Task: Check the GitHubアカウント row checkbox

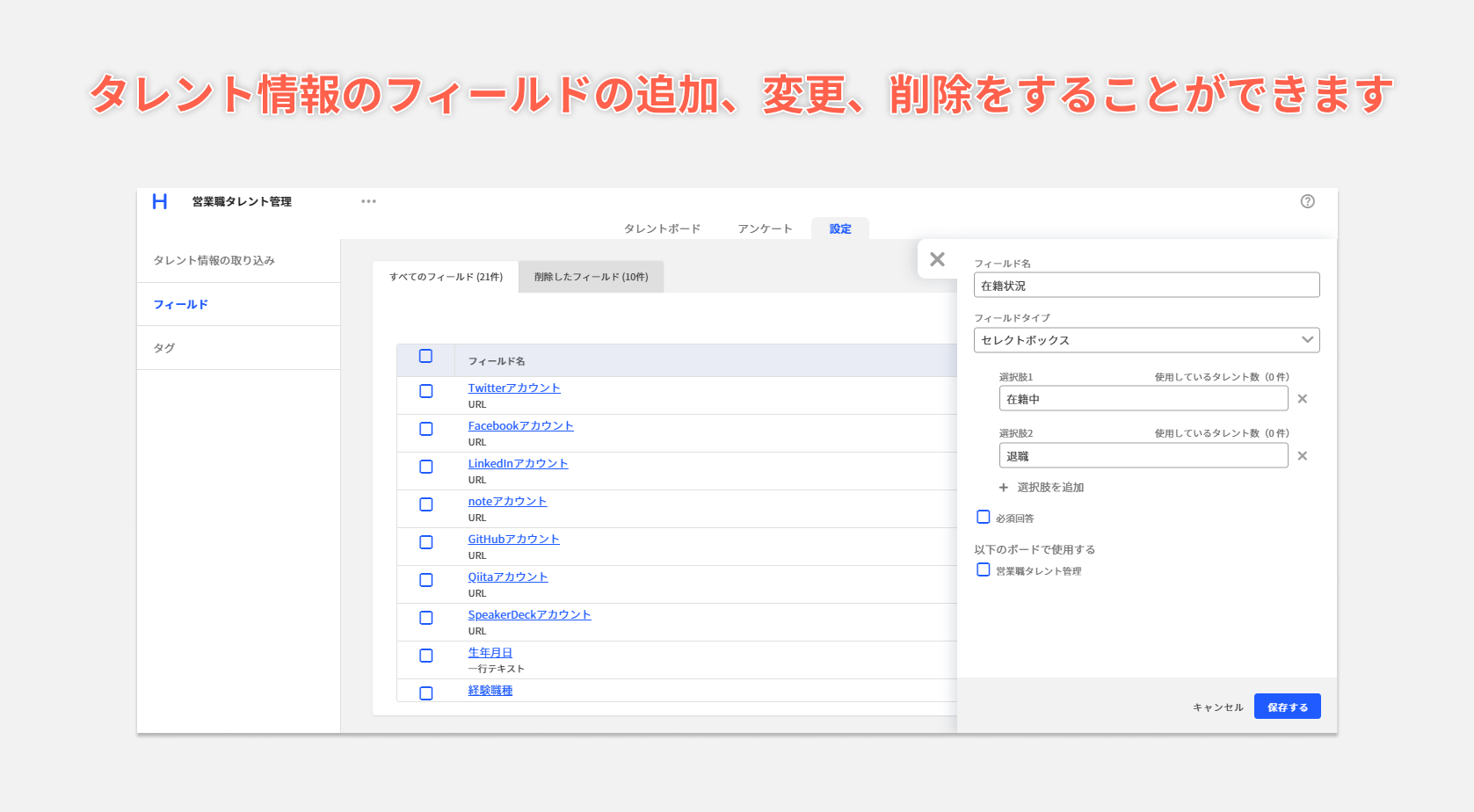Action: click(426, 542)
